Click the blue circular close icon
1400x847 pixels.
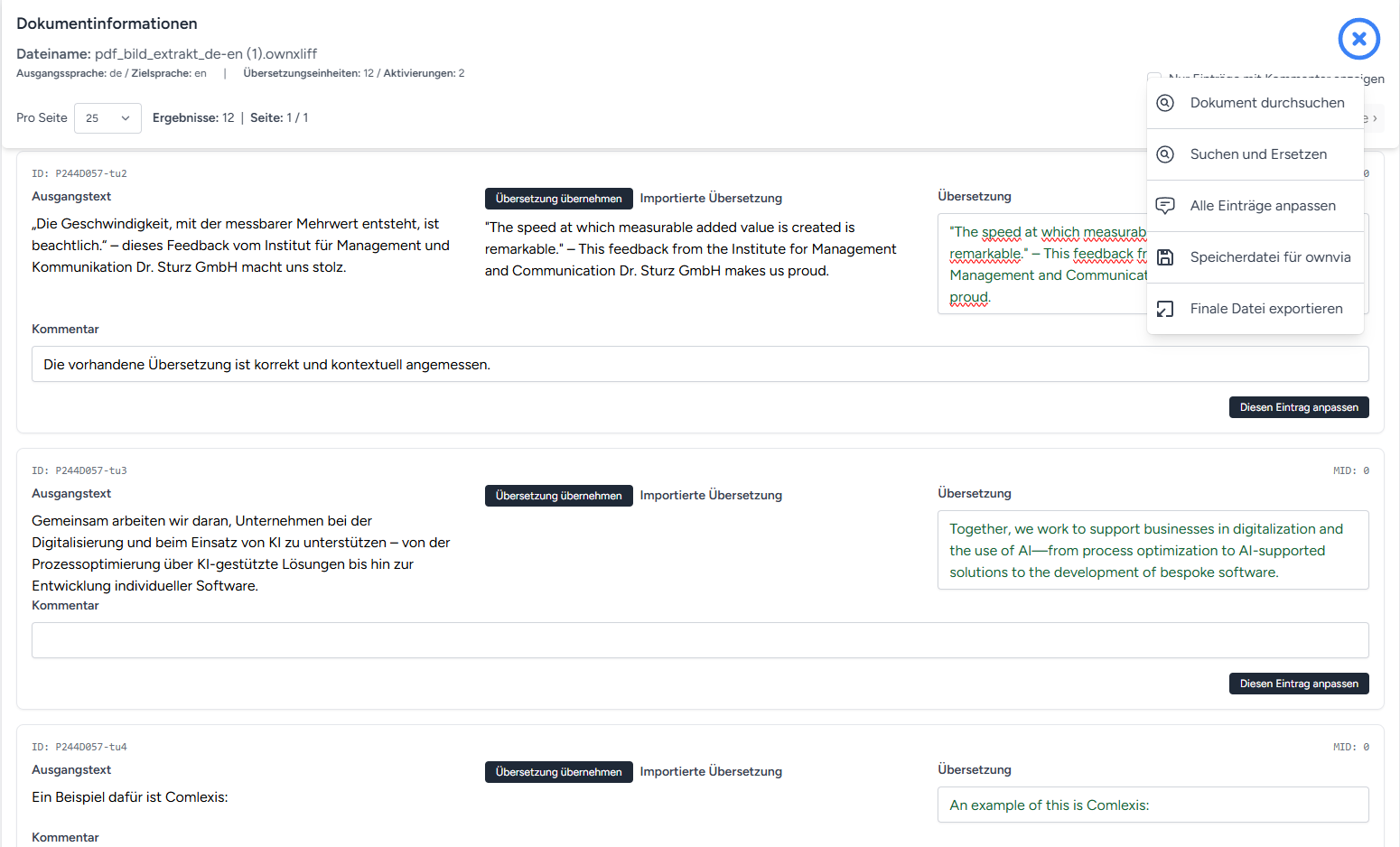click(1358, 39)
